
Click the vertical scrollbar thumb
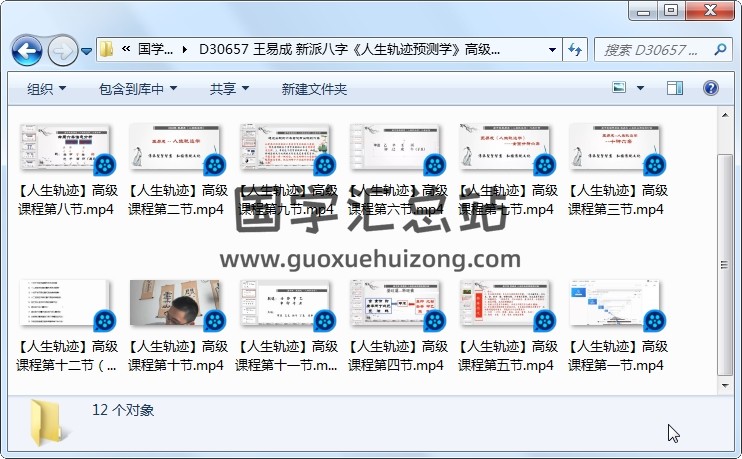pos(724,265)
